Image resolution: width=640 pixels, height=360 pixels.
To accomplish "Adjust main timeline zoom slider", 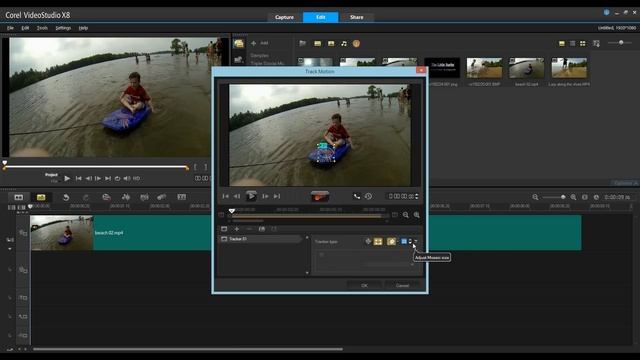I will (x=563, y=197).
